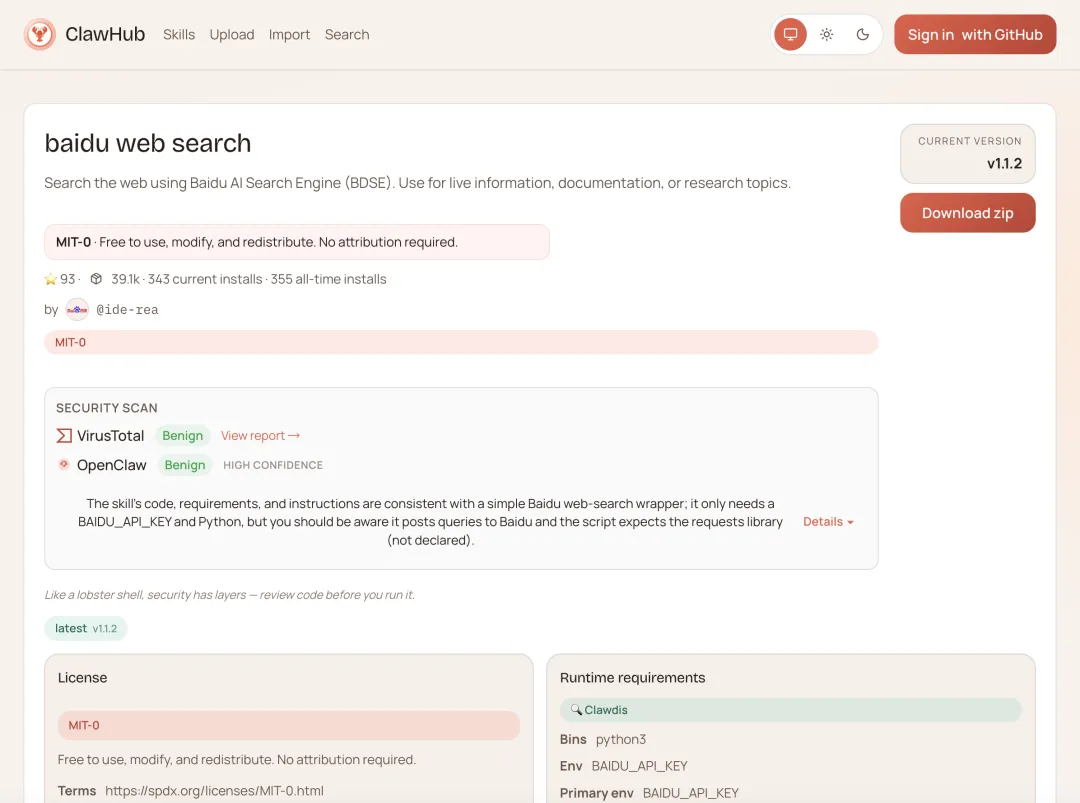The image size is (1080, 803).
Task: Click the Runtime requirements heading
Action: pyautogui.click(x=632, y=678)
